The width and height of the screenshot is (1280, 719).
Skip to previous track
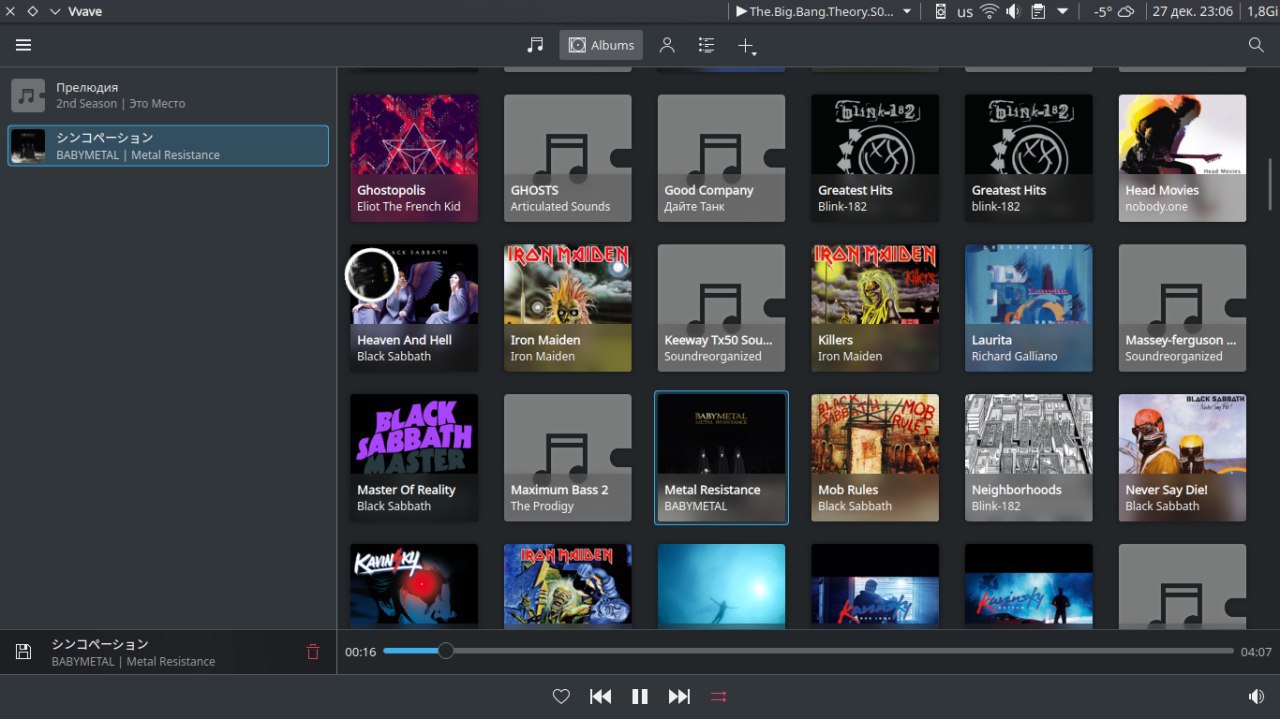coord(601,697)
